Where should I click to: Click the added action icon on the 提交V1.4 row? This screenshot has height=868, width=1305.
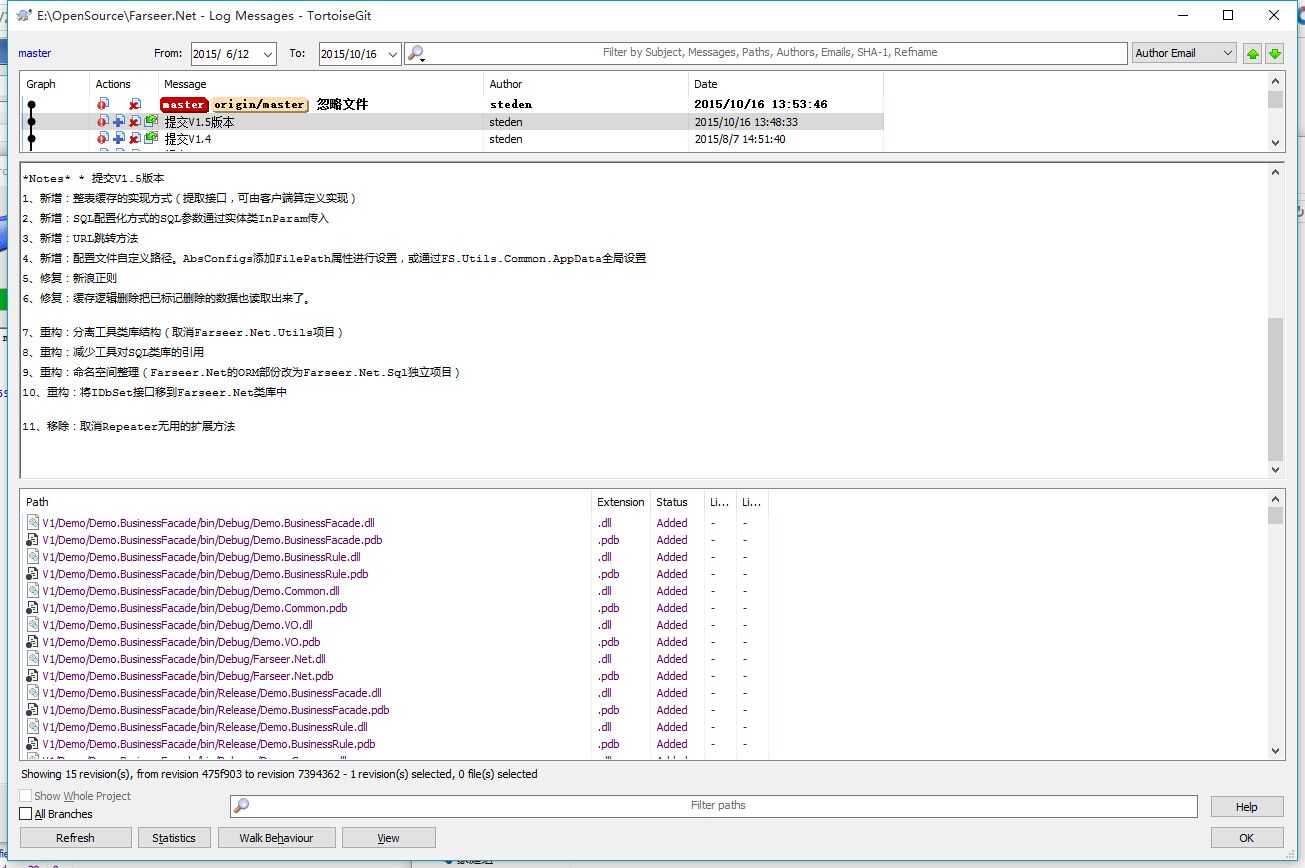118,139
